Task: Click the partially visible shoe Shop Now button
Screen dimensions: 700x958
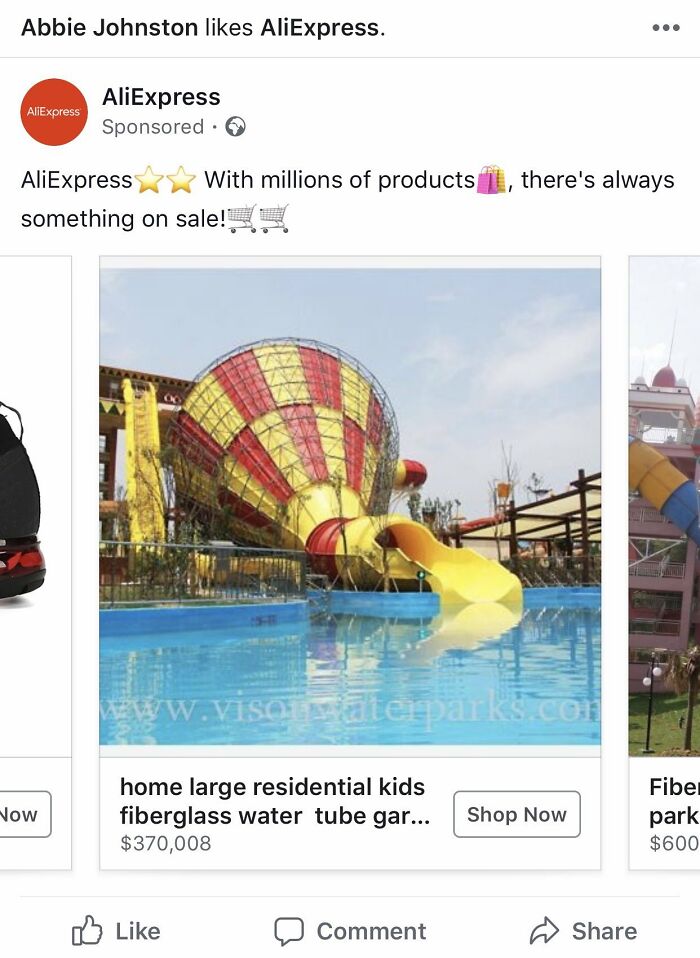Action: click(24, 814)
